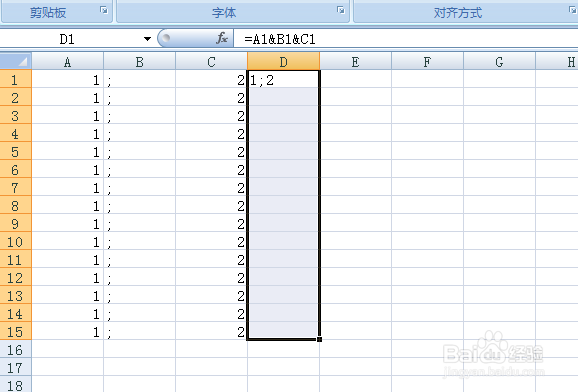Click cell B1 containing semicolon
578x392 pixels.
click(x=139, y=79)
